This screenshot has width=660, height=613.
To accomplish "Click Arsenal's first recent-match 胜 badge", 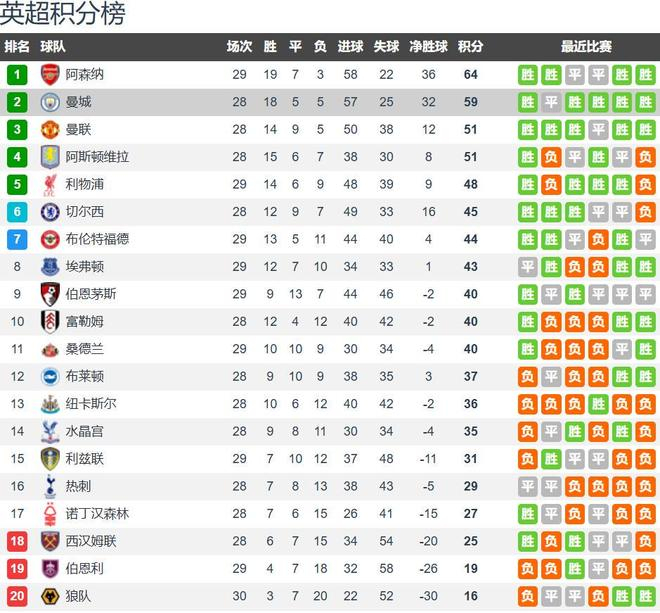I will pos(527,74).
